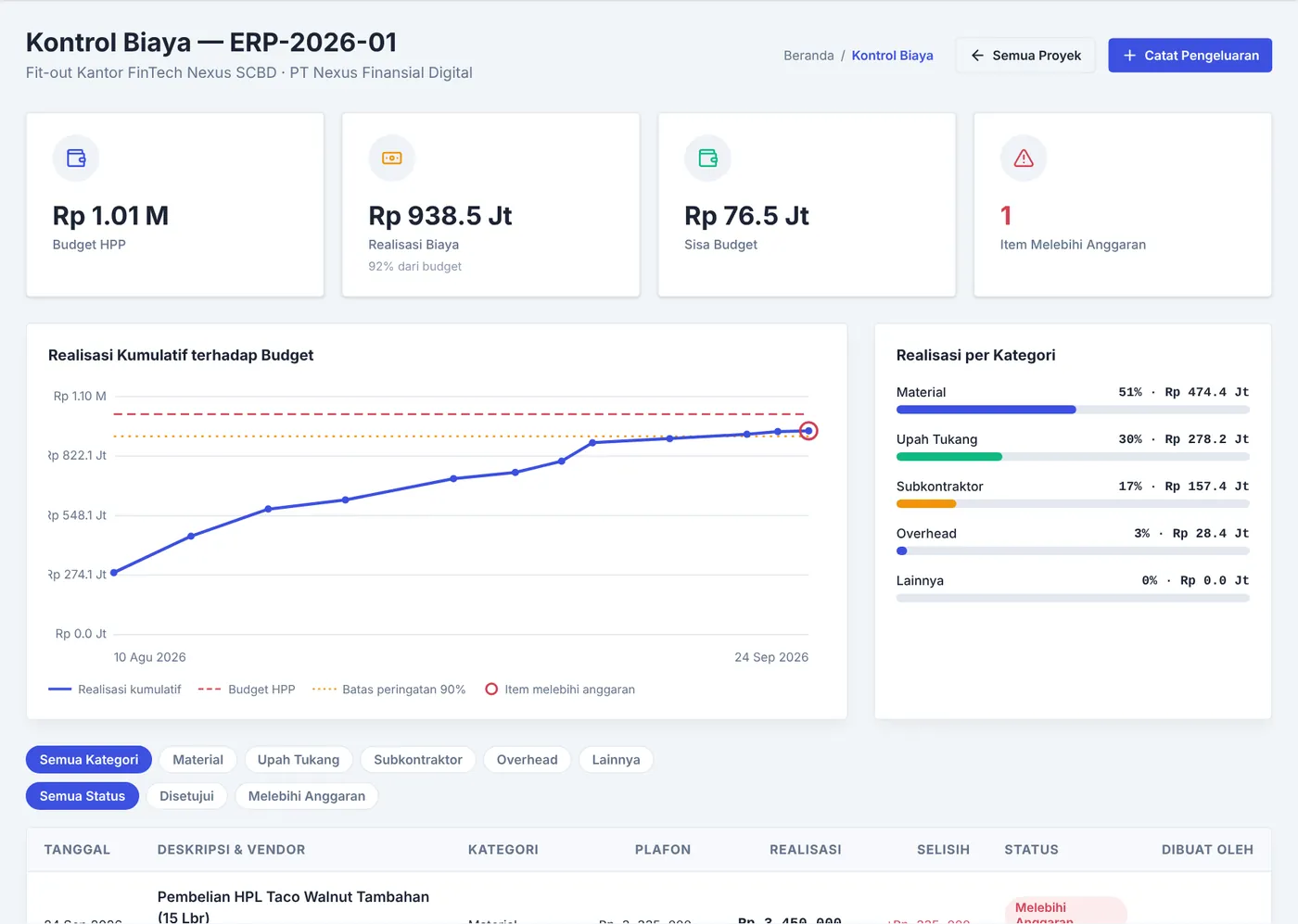
Task: Click the wallet icon above Budget HPP
Action: (76, 158)
